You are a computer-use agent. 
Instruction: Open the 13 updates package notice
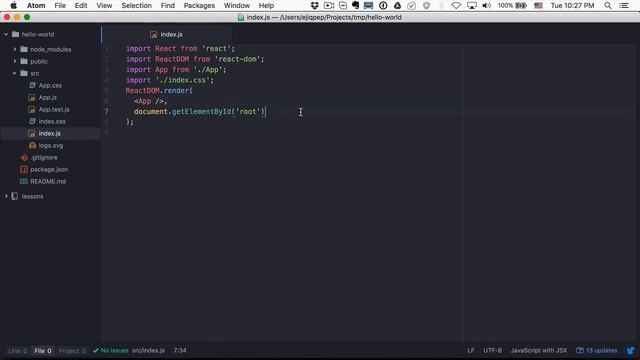point(596,351)
